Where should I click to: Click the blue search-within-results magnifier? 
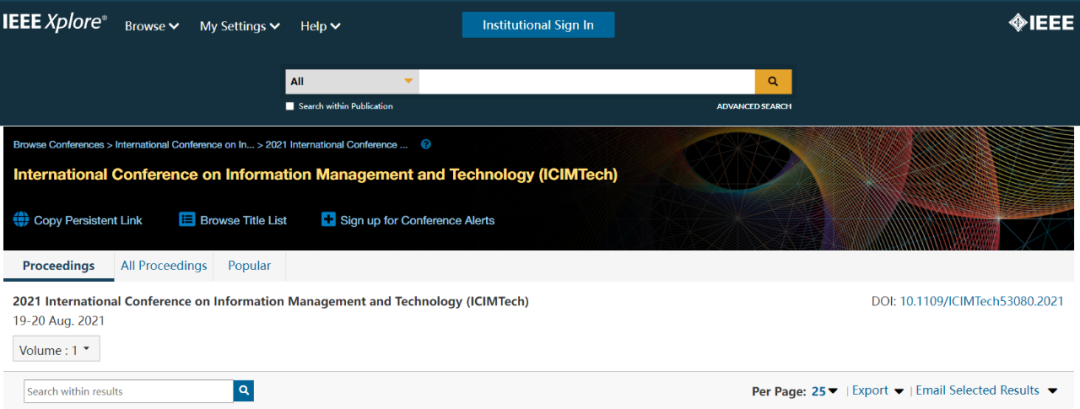point(244,391)
